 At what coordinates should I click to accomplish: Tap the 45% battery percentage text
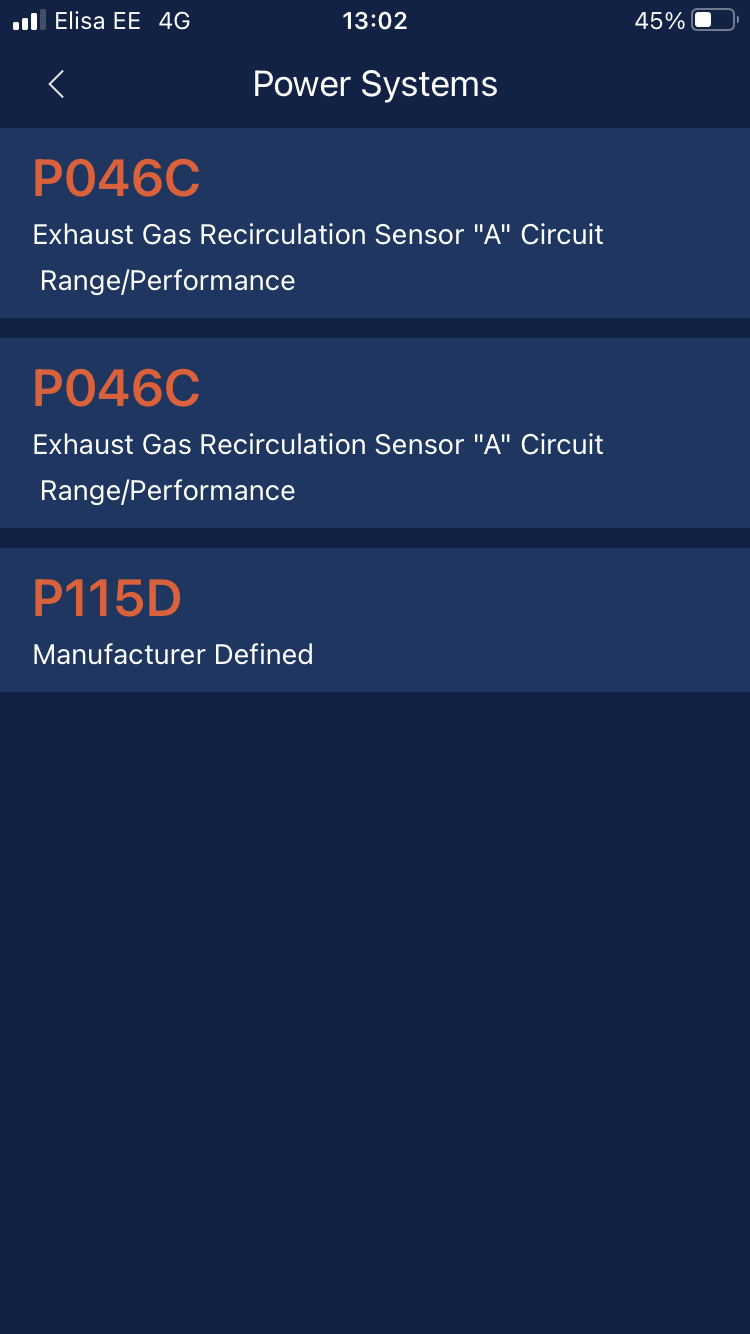(659, 20)
